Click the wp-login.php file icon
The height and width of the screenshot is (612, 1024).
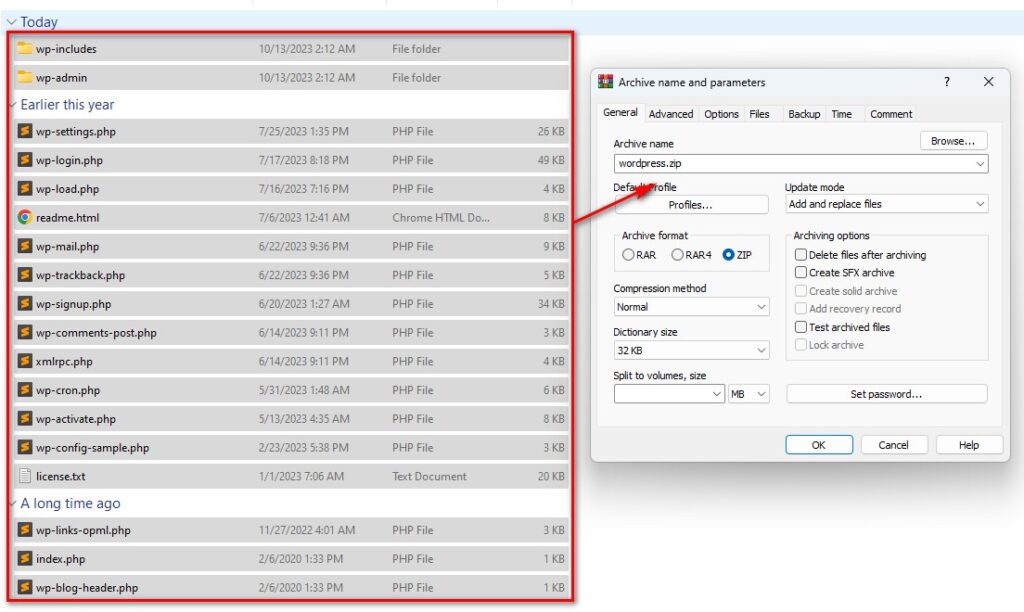point(25,160)
